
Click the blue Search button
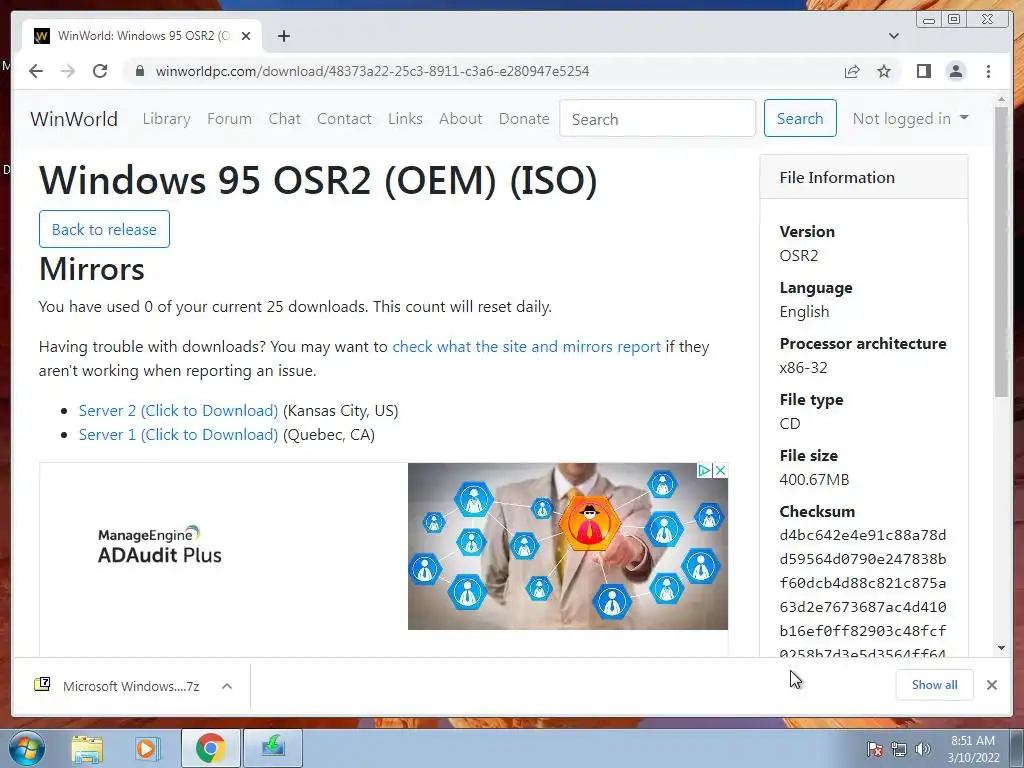(800, 118)
